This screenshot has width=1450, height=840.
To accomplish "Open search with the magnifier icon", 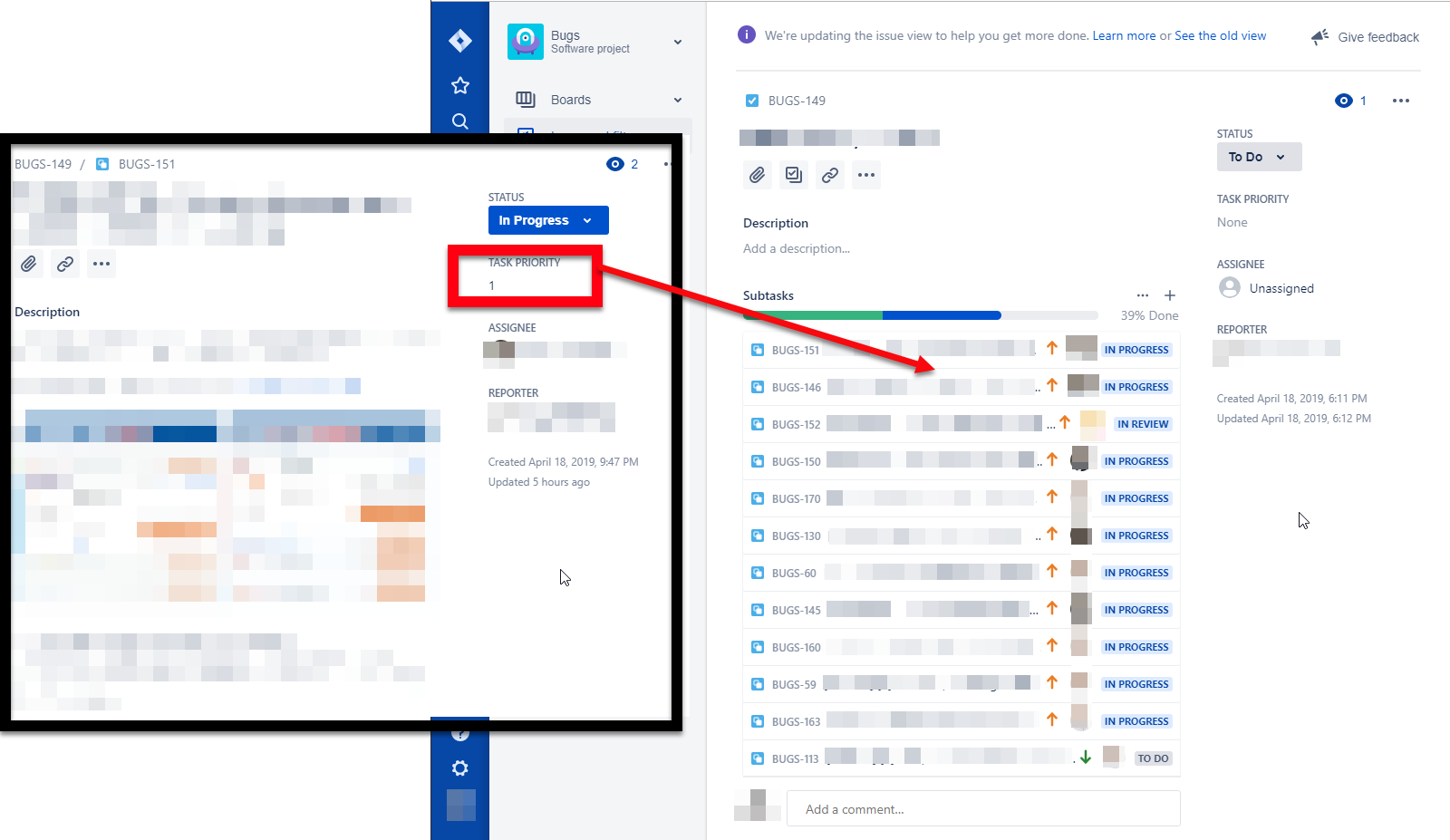I will coord(460,121).
